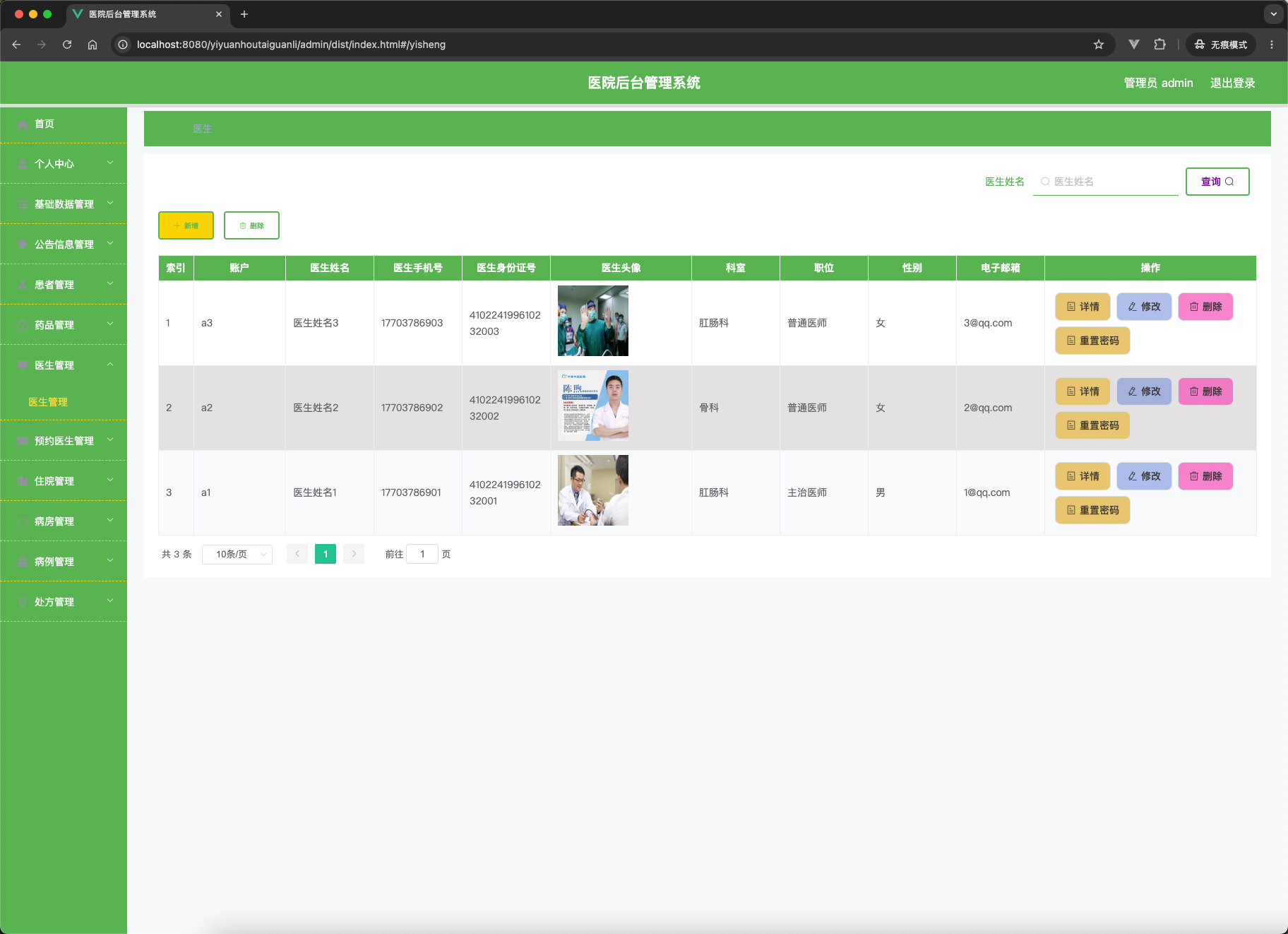The image size is (1288, 934).
Task: Expand the 病例管理 menu chevron
Action: click(x=110, y=561)
